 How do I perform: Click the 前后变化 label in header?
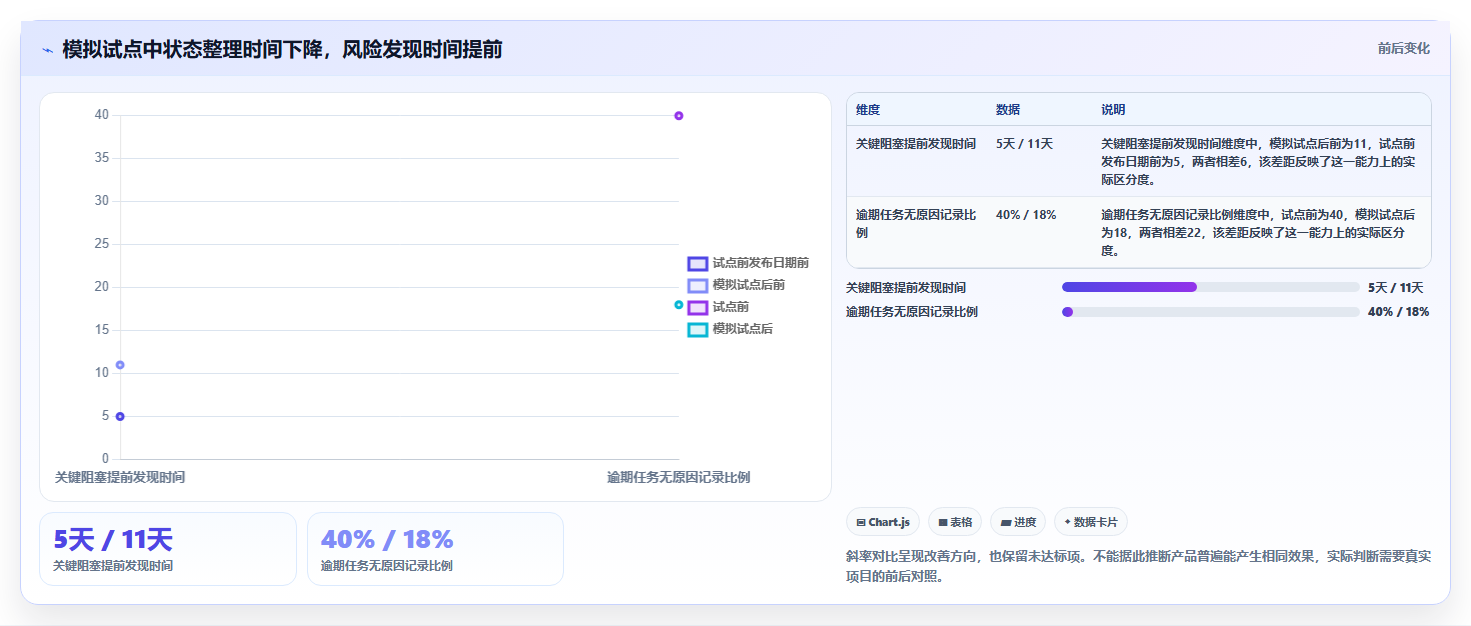click(x=1403, y=48)
